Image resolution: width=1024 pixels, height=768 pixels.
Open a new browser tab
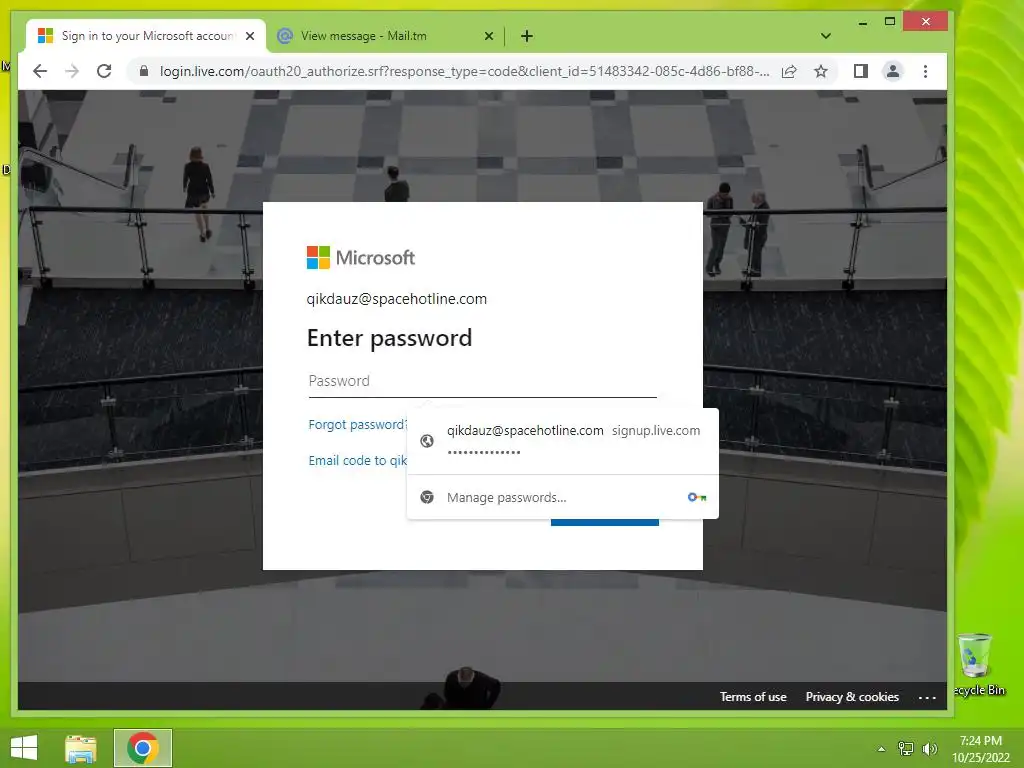coord(527,36)
